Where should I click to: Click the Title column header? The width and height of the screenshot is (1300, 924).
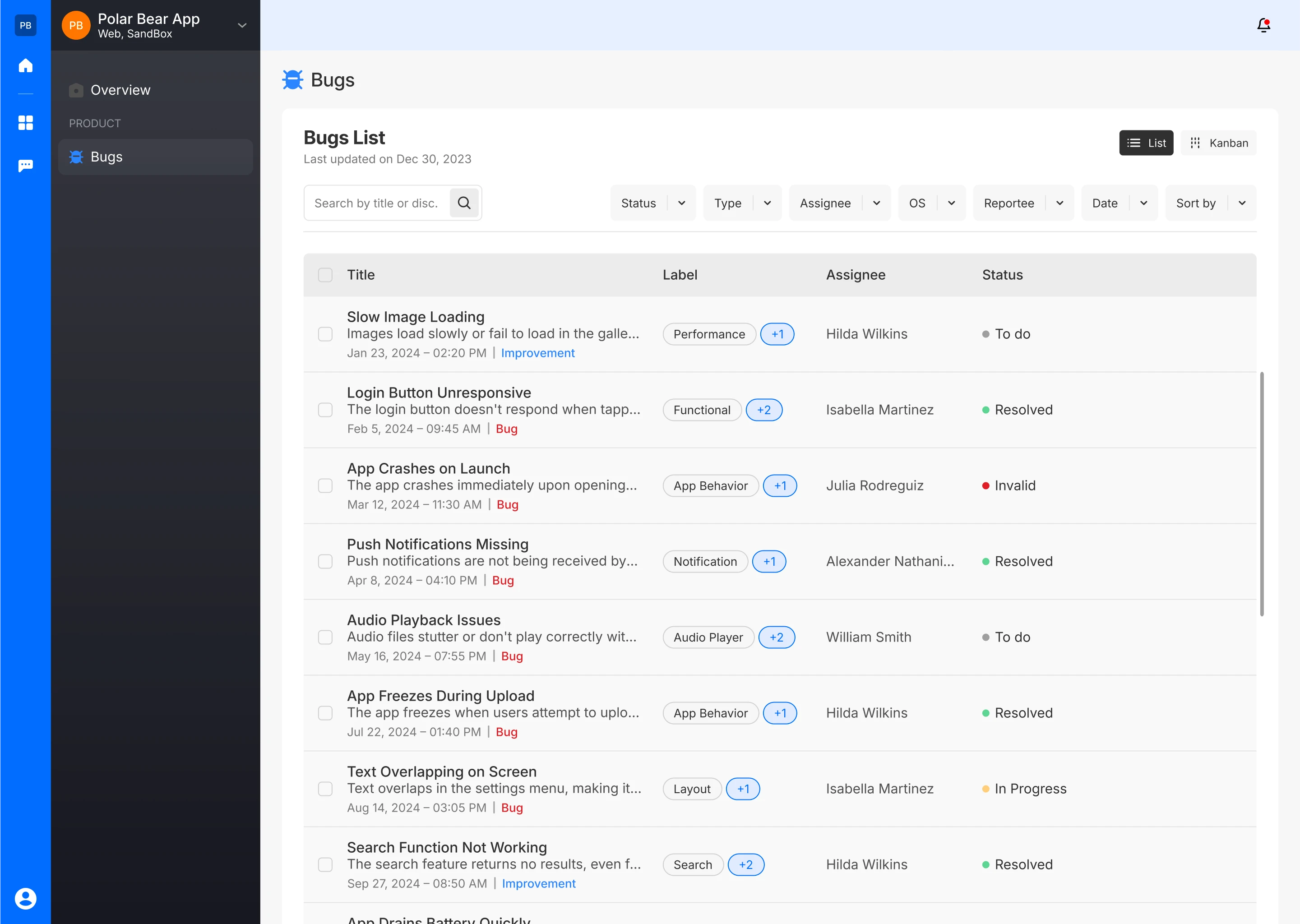(x=361, y=275)
